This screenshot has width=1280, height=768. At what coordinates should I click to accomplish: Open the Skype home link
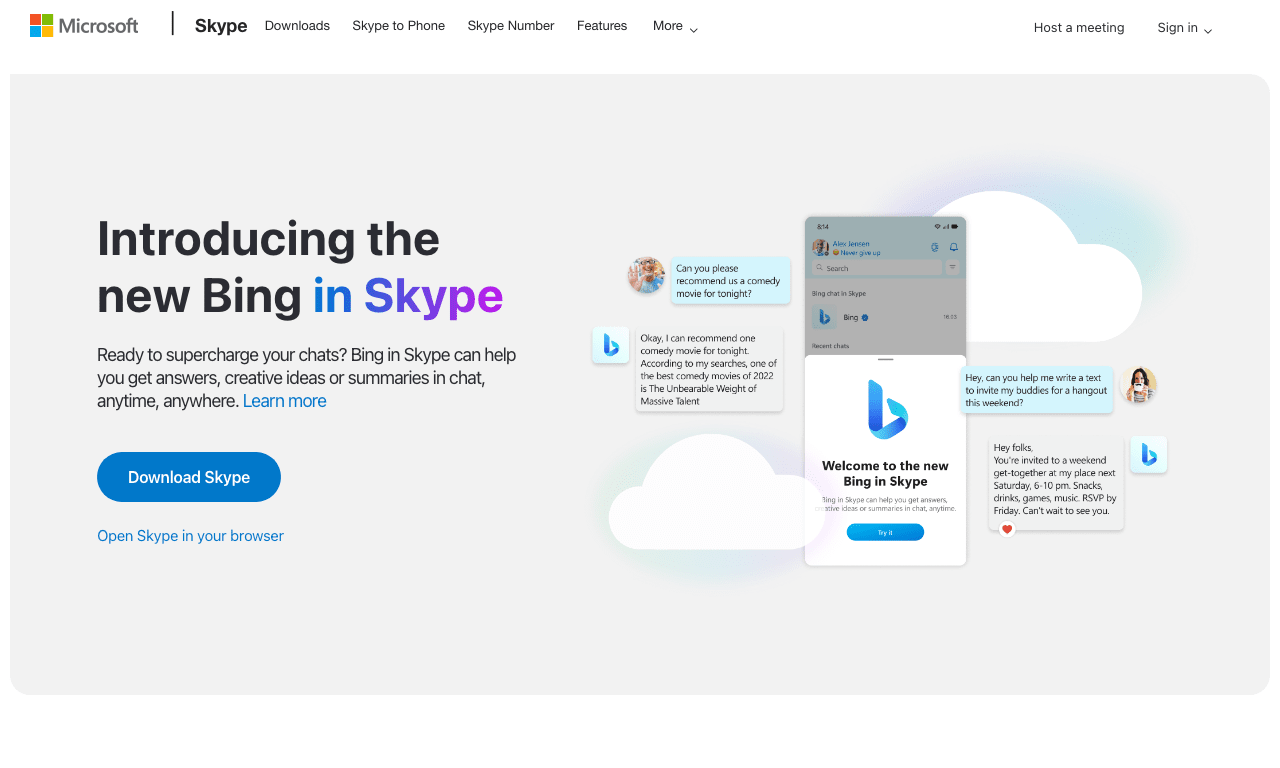[x=221, y=26]
